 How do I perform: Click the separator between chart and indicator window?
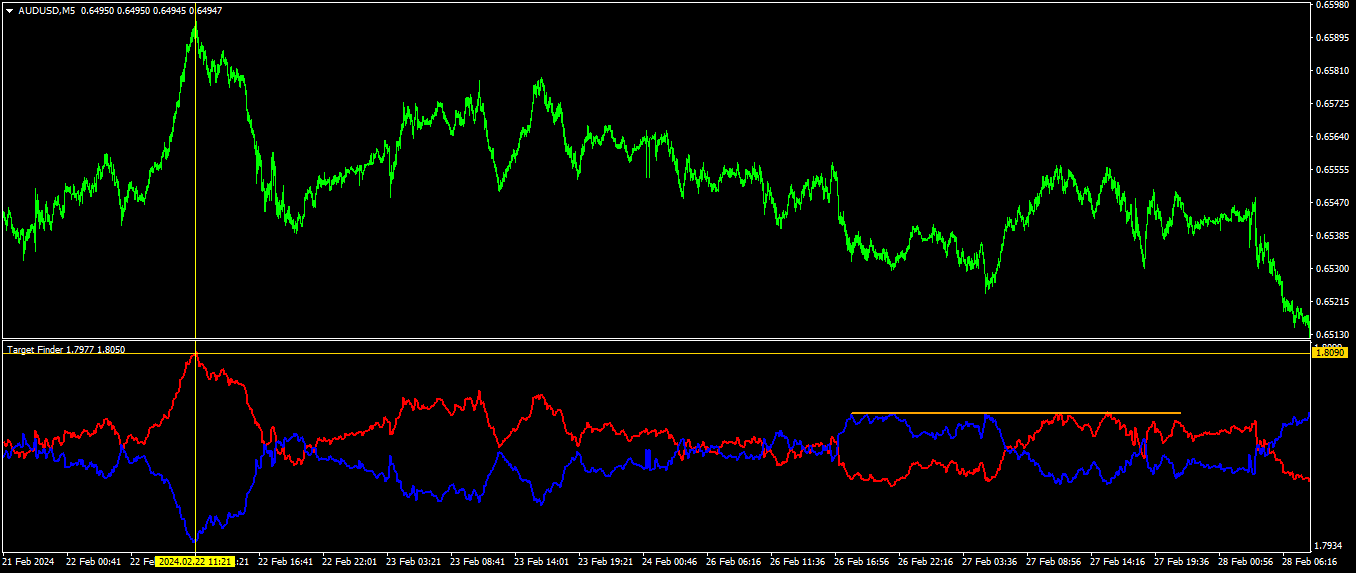click(655, 340)
